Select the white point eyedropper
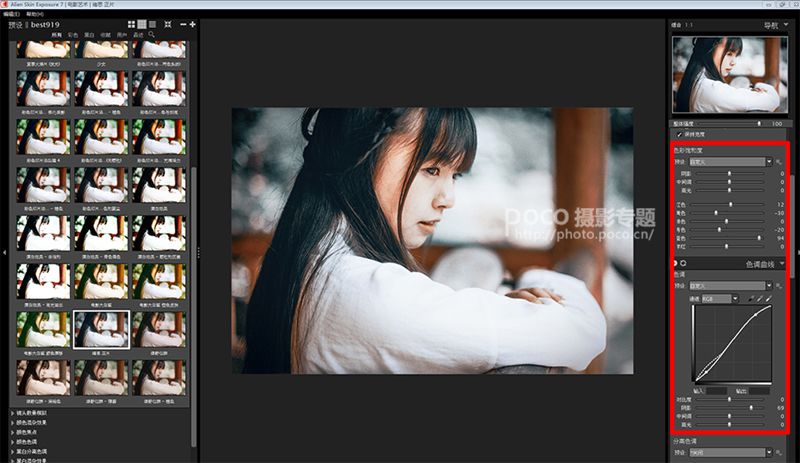The width and height of the screenshot is (800, 463). coord(769,299)
